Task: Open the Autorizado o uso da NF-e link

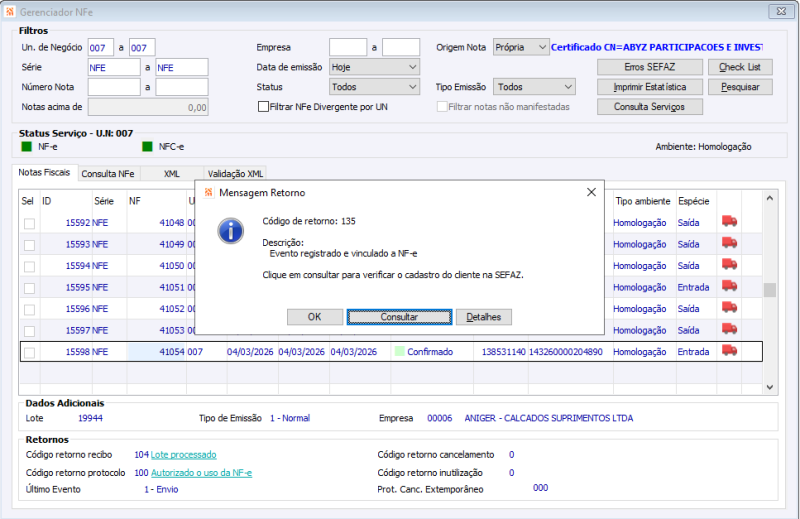Action: pyautogui.click(x=202, y=473)
